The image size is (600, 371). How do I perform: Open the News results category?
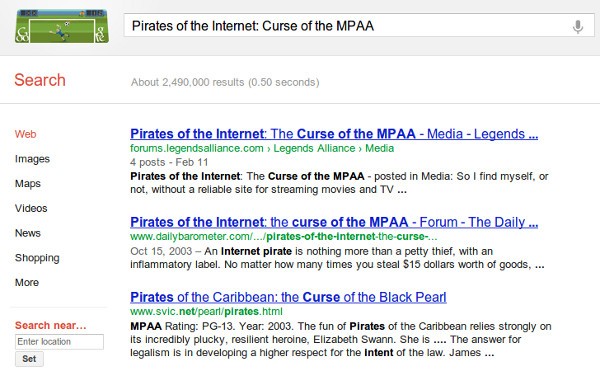coord(28,233)
